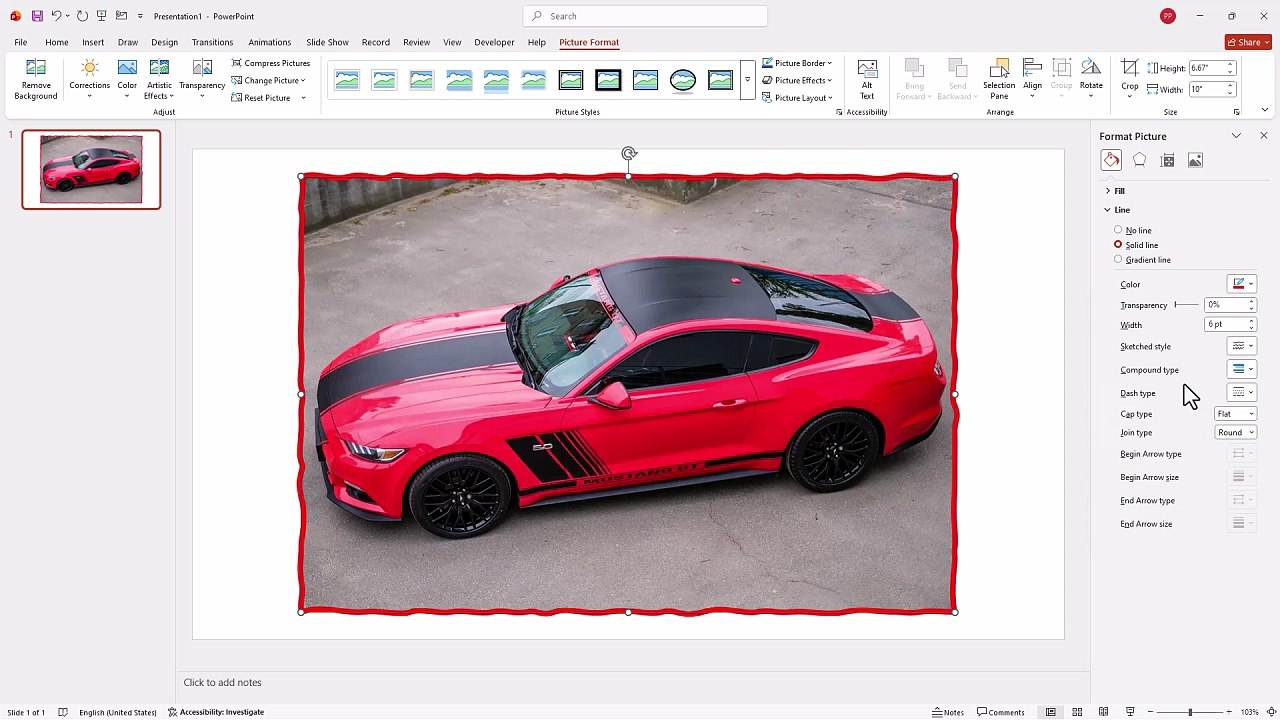Open the Picture Layout dropdown

(797, 98)
